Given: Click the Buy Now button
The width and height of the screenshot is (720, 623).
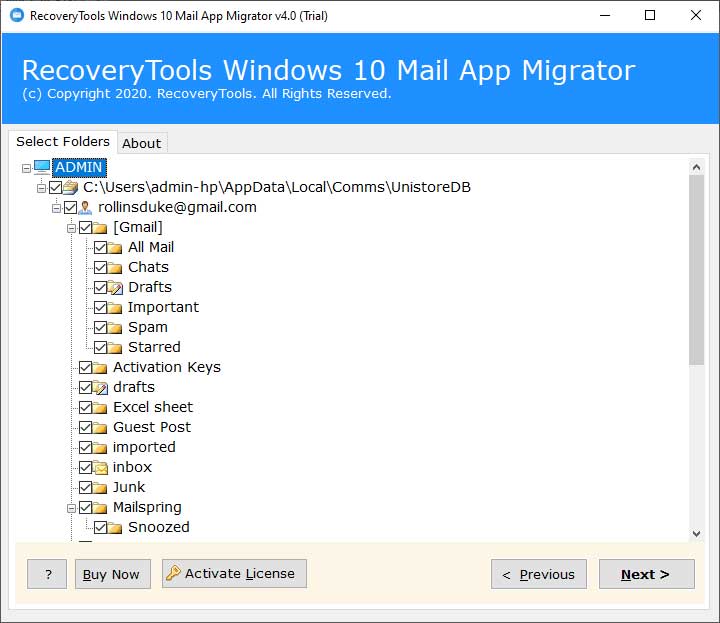Looking at the screenshot, I should tap(111, 574).
